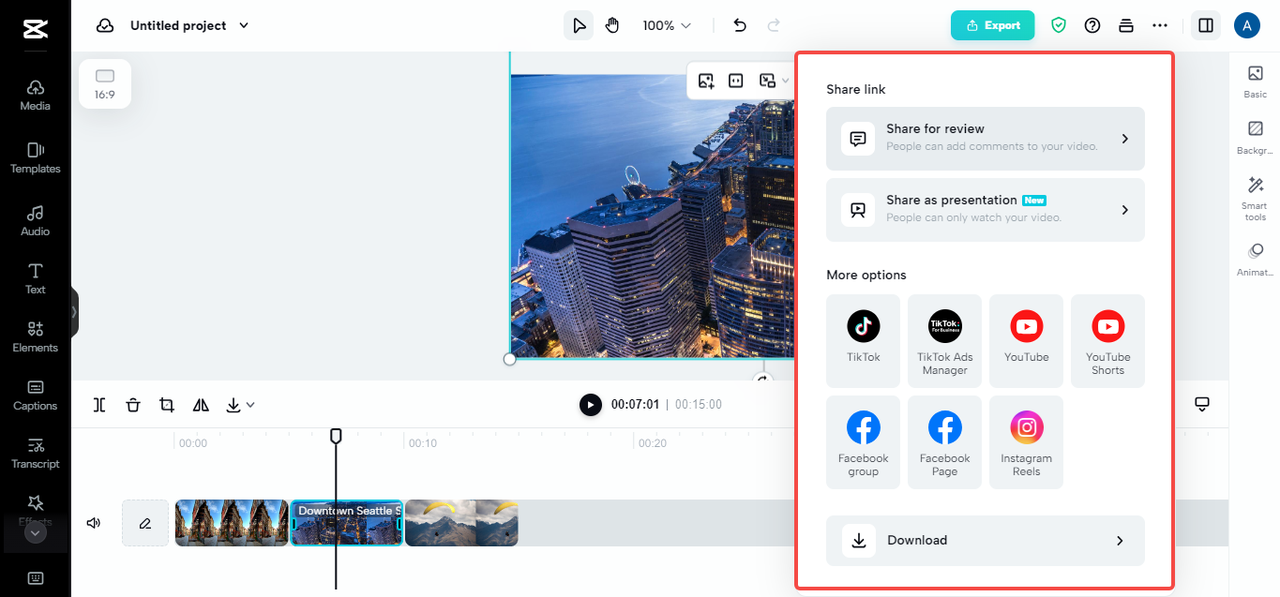Open the Download option
Screen dimensions: 1280x597
point(985,540)
